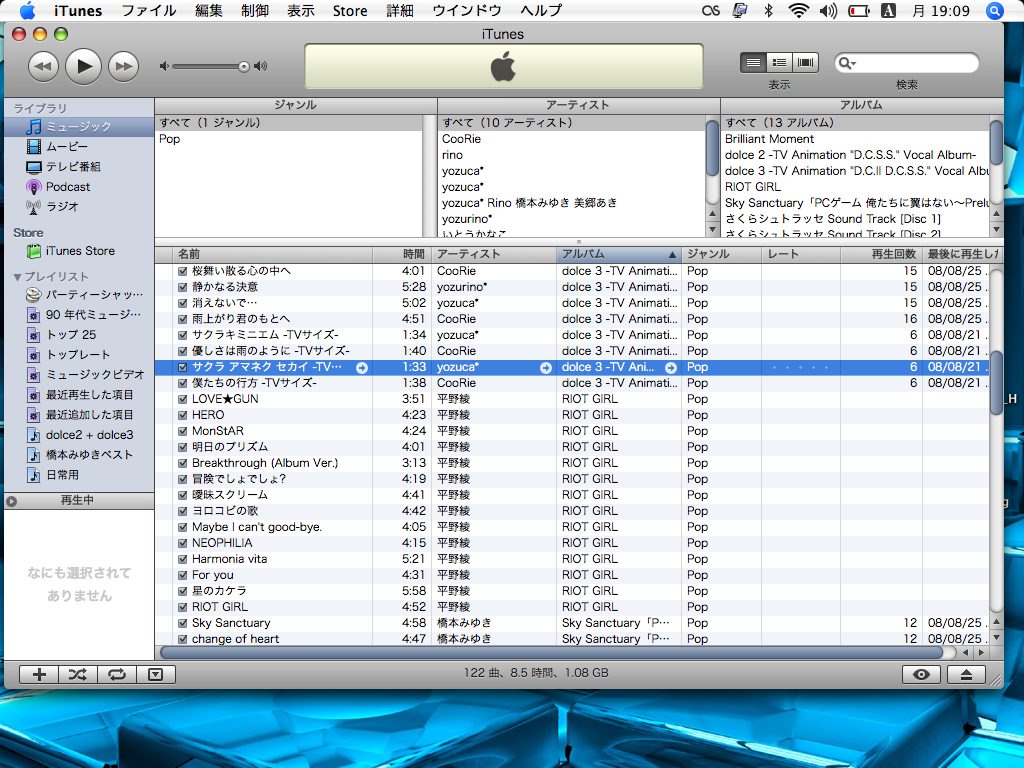Sort by 名前 column header
The height and width of the screenshot is (768, 1024).
(273, 254)
